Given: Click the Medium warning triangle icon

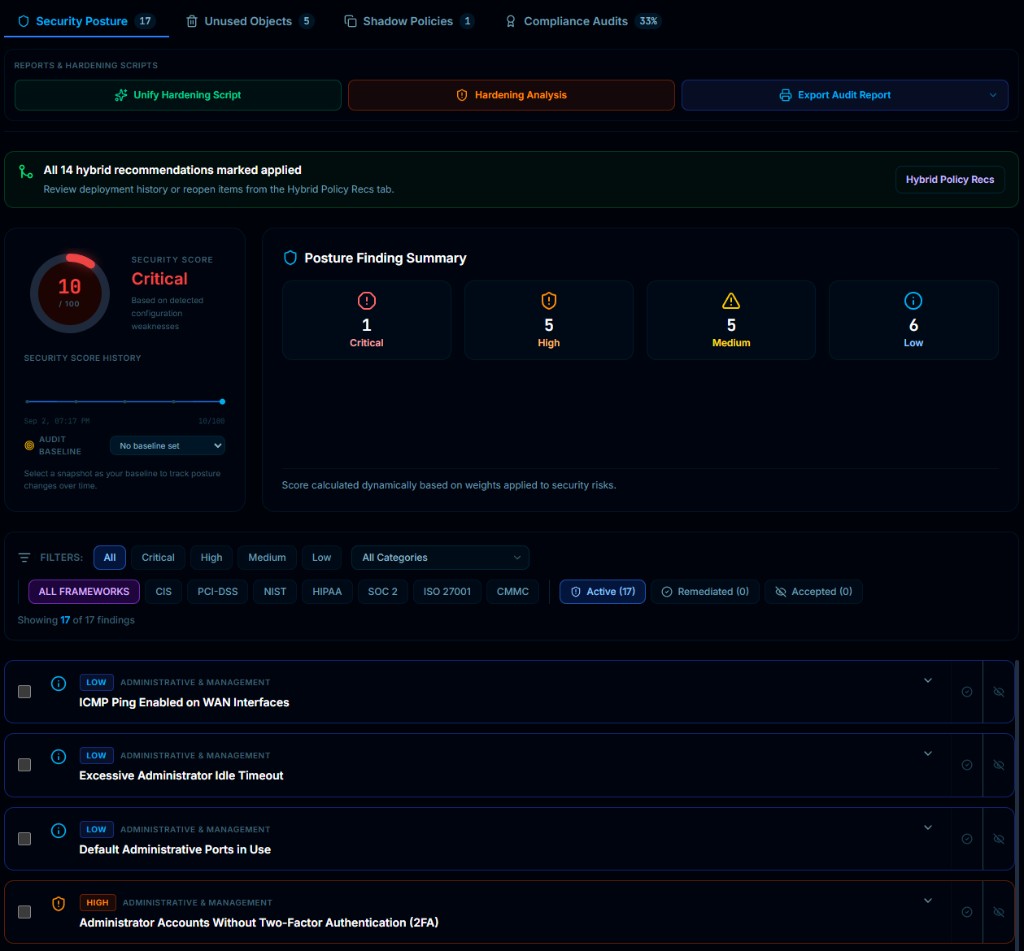Looking at the screenshot, I should [x=731, y=300].
